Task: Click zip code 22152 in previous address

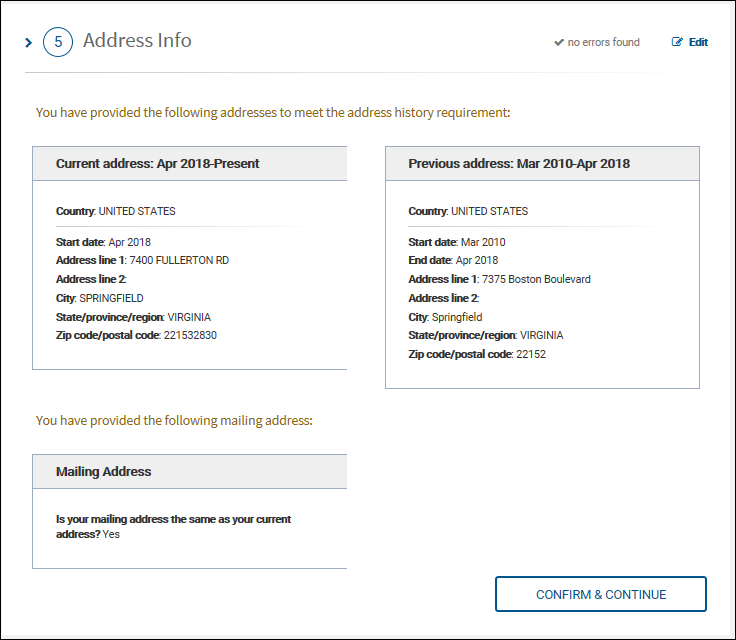Action: tap(530, 354)
